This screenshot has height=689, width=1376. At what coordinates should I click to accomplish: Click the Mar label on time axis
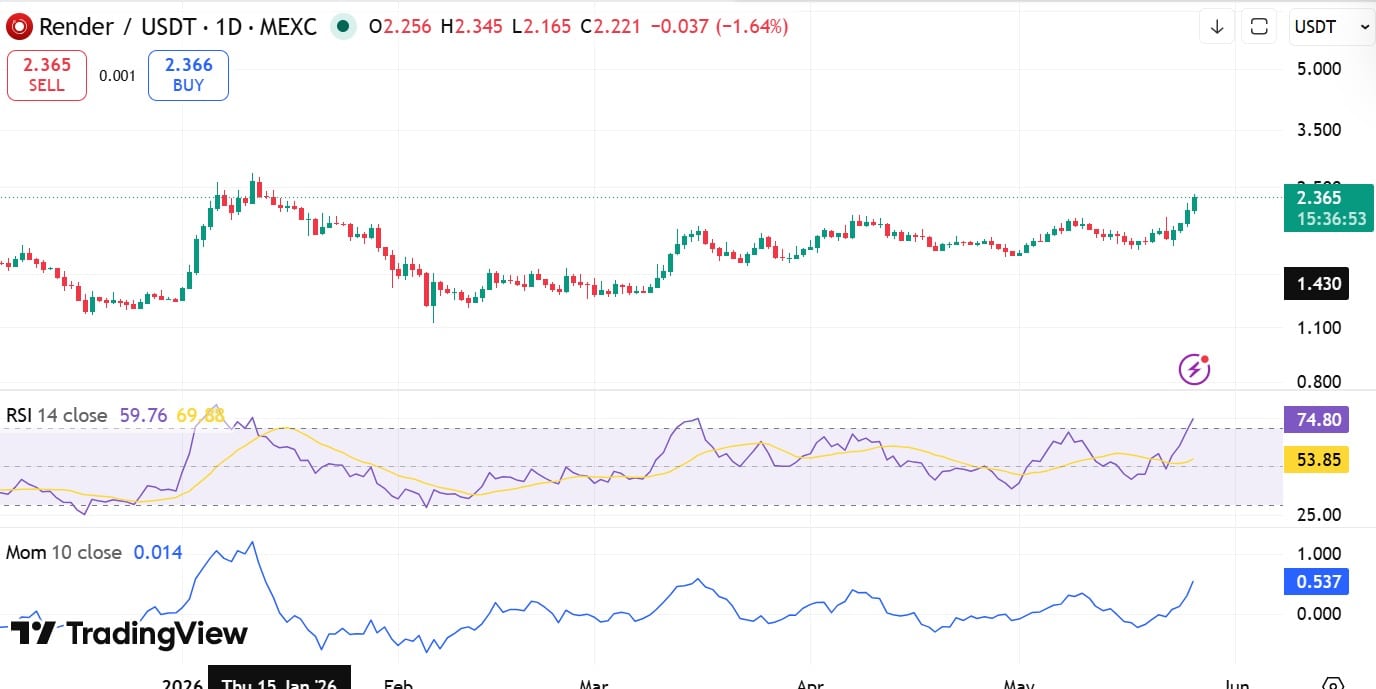594,682
